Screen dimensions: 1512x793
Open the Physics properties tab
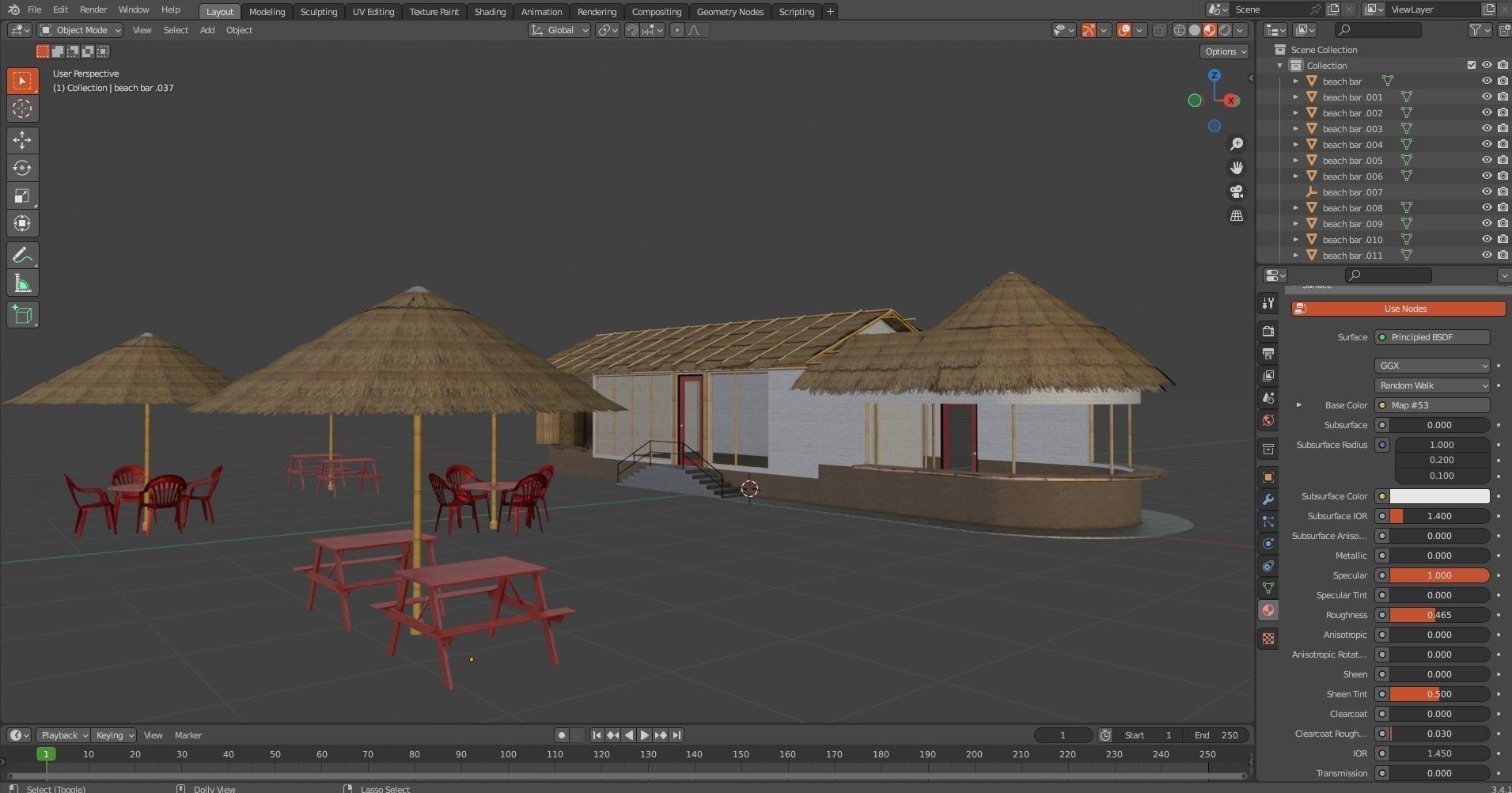[x=1268, y=544]
